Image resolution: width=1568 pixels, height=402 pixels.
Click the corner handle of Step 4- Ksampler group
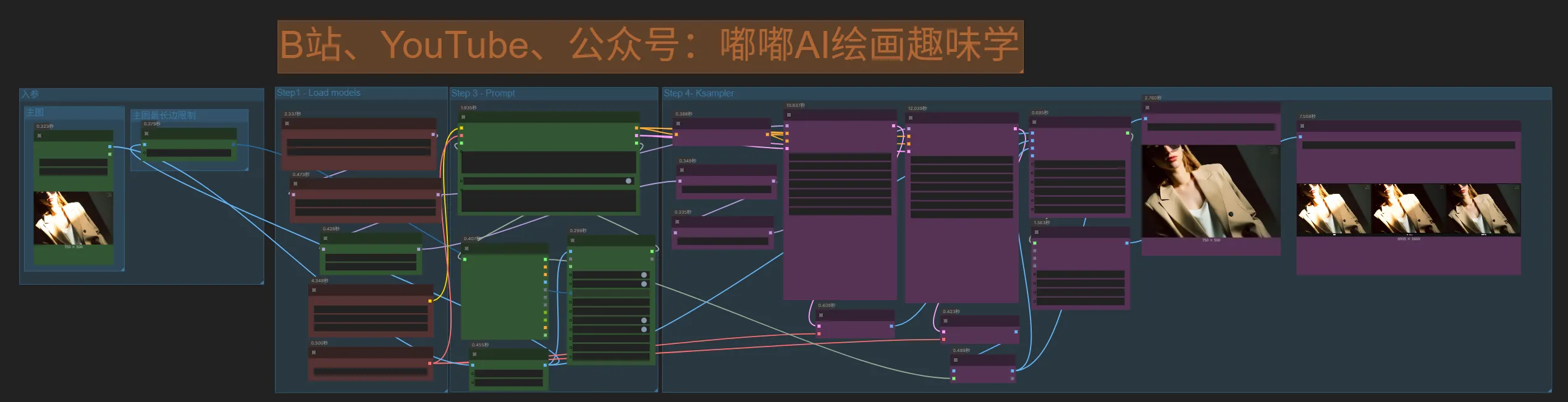click(x=1549, y=390)
